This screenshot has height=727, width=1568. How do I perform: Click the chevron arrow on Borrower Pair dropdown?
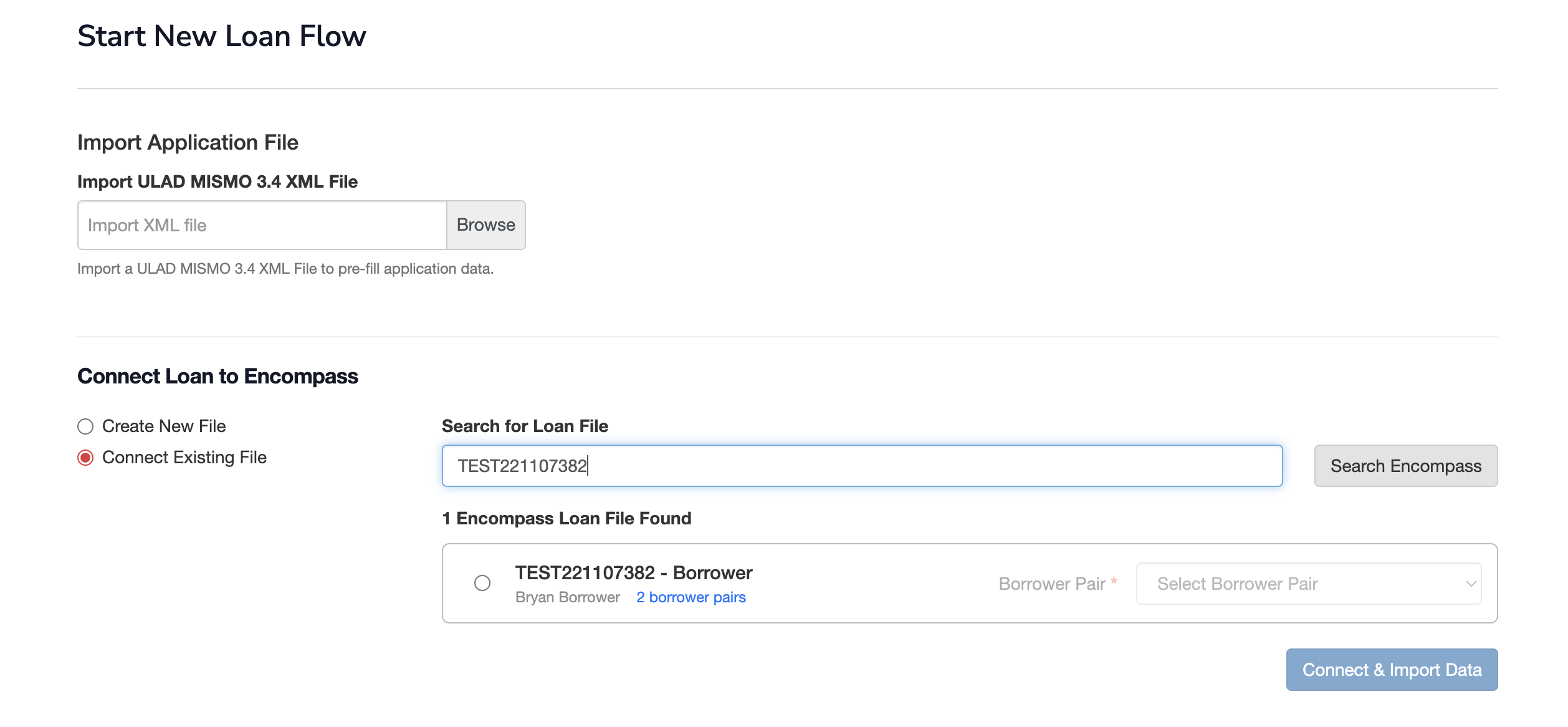pos(1471,584)
